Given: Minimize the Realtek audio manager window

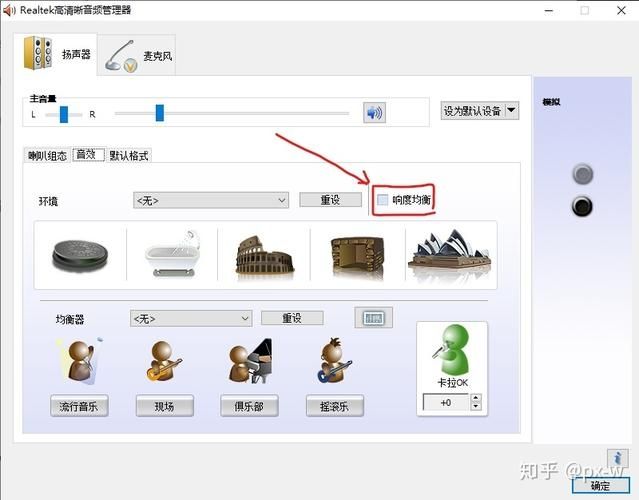Looking at the screenshot, I should pos(549,11).
